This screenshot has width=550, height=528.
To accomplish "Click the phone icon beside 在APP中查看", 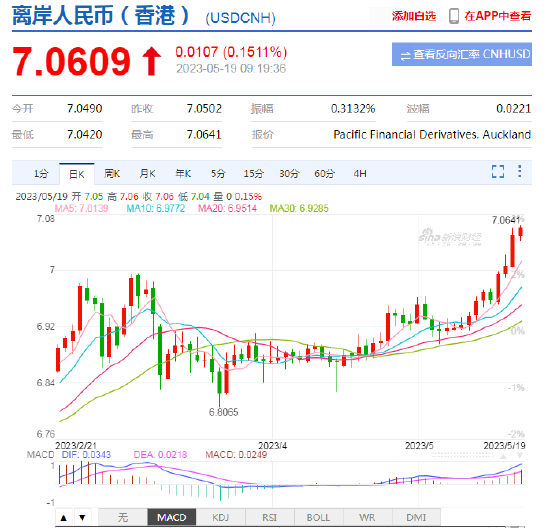I will point(454,16).
